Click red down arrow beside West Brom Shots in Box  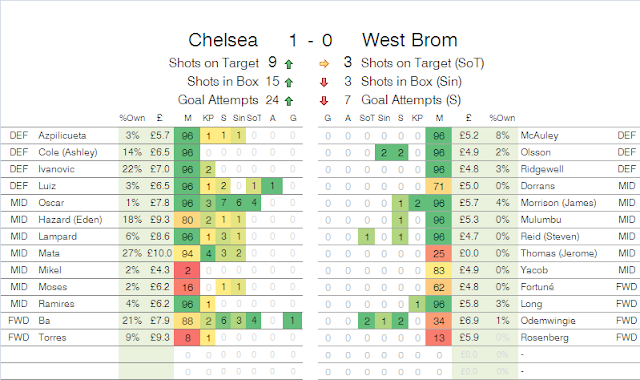tap(324, 82)
